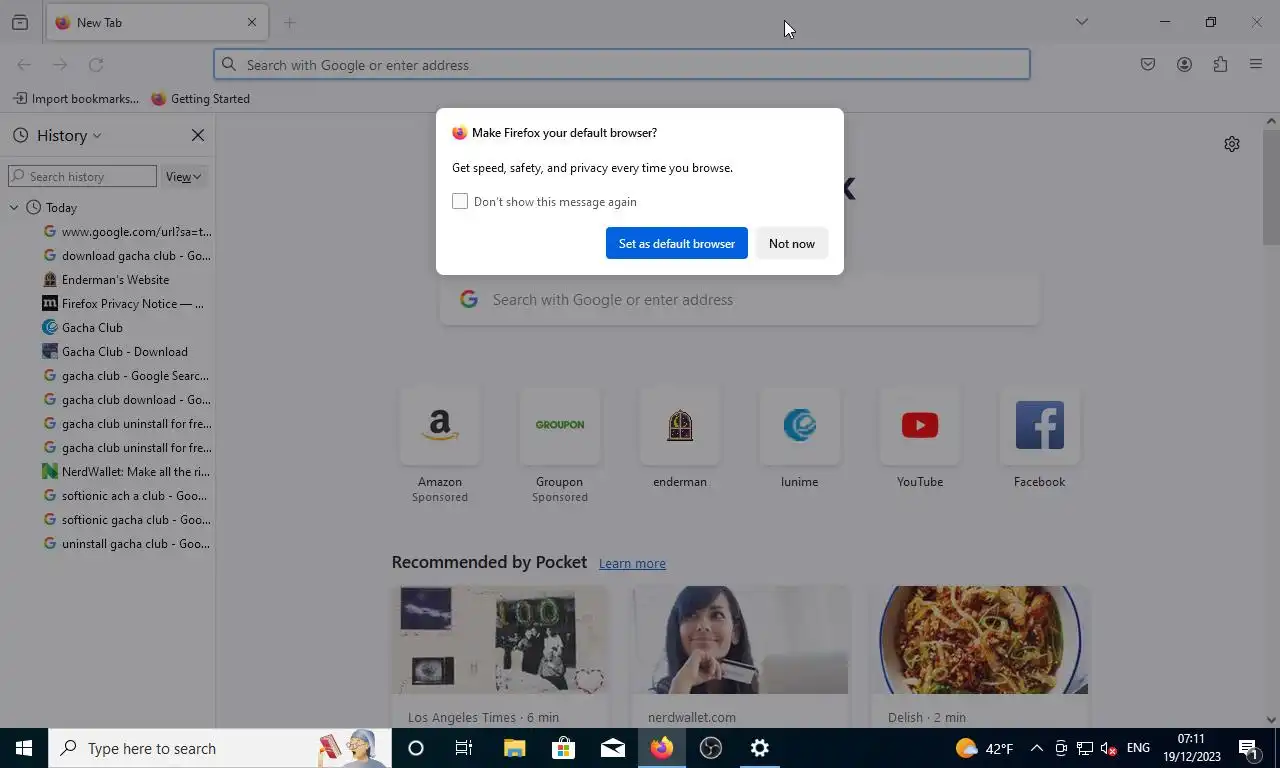The height and width of the screenshot is (768, 1280).
Task: Open the Firefox View icon in tab bar
Action: pos(20,22)
